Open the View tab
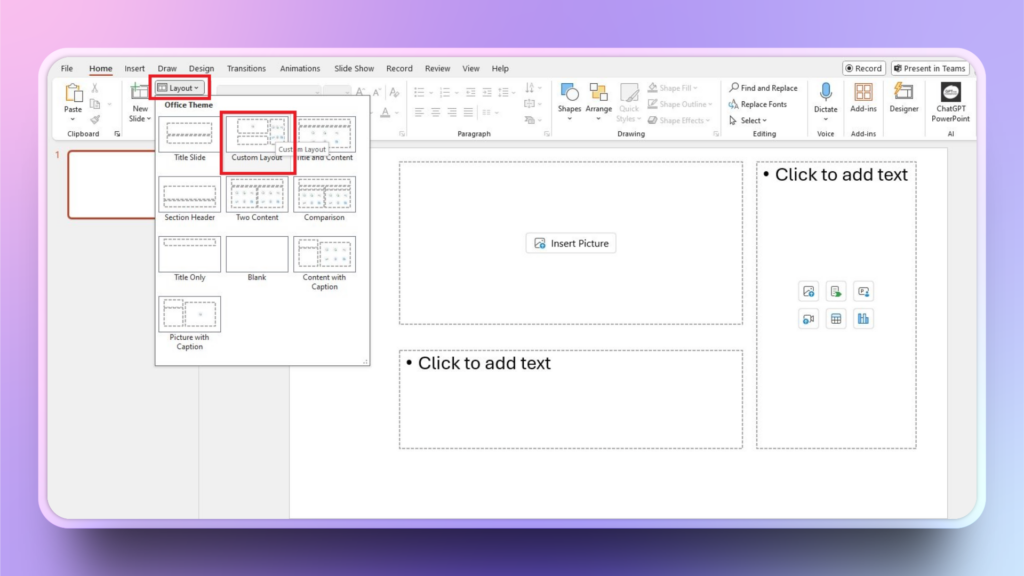Screen dimensions: 1024x576 [470, 68]
